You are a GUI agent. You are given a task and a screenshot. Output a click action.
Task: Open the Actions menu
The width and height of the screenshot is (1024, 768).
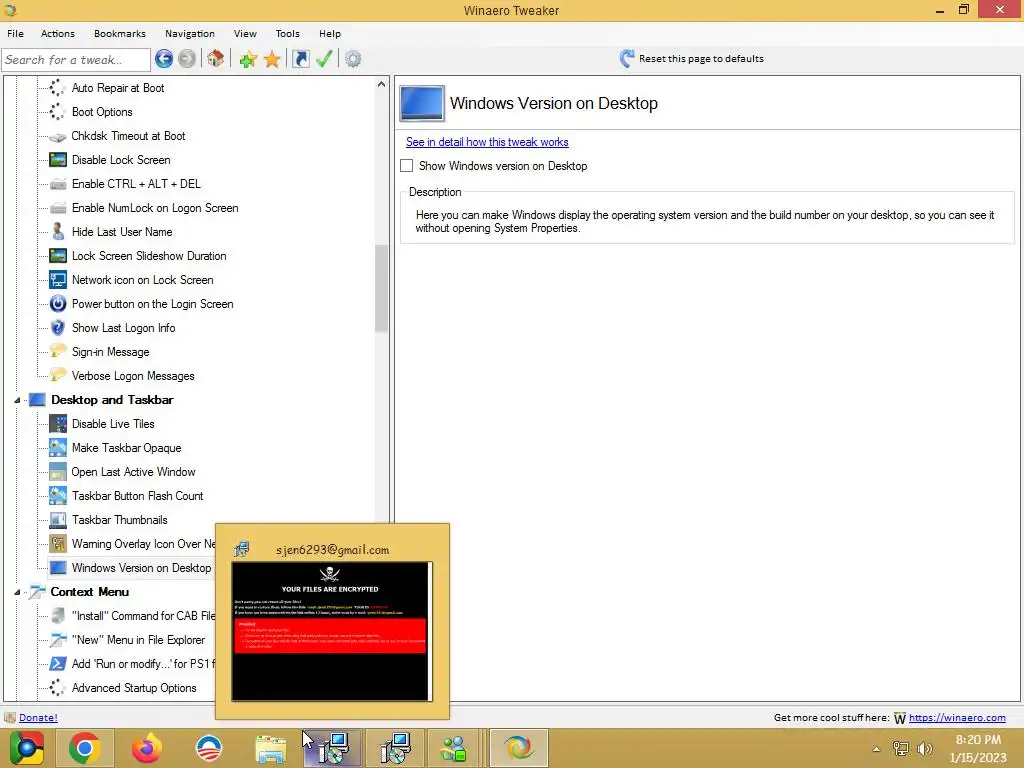pos(57,33)
